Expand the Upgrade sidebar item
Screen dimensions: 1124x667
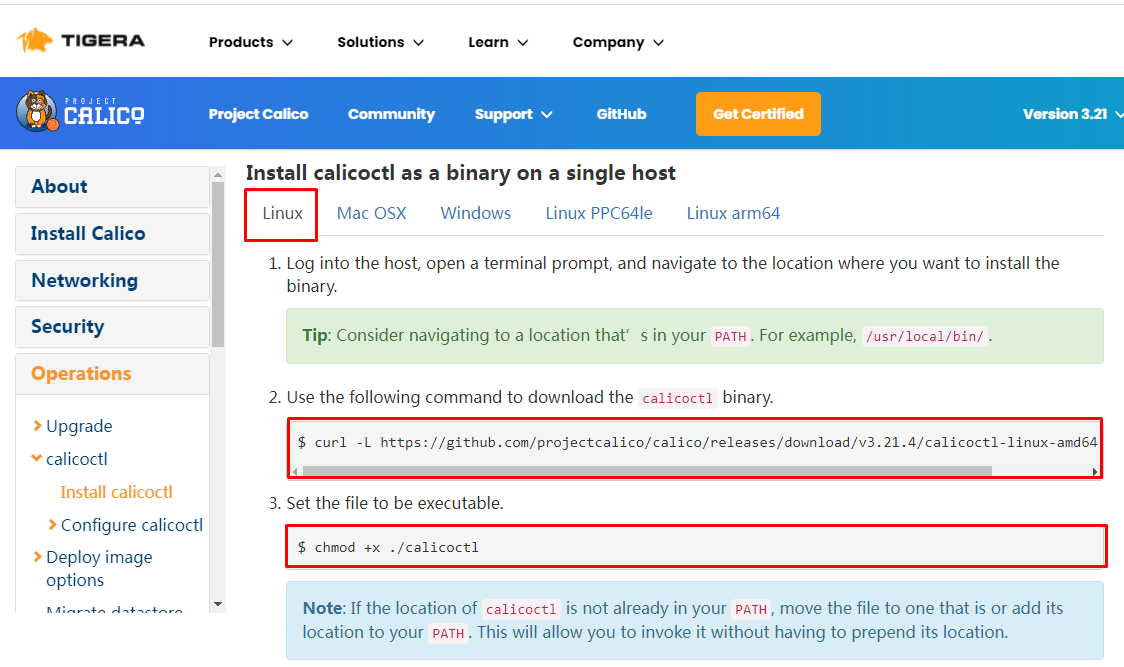pos(78,426)
